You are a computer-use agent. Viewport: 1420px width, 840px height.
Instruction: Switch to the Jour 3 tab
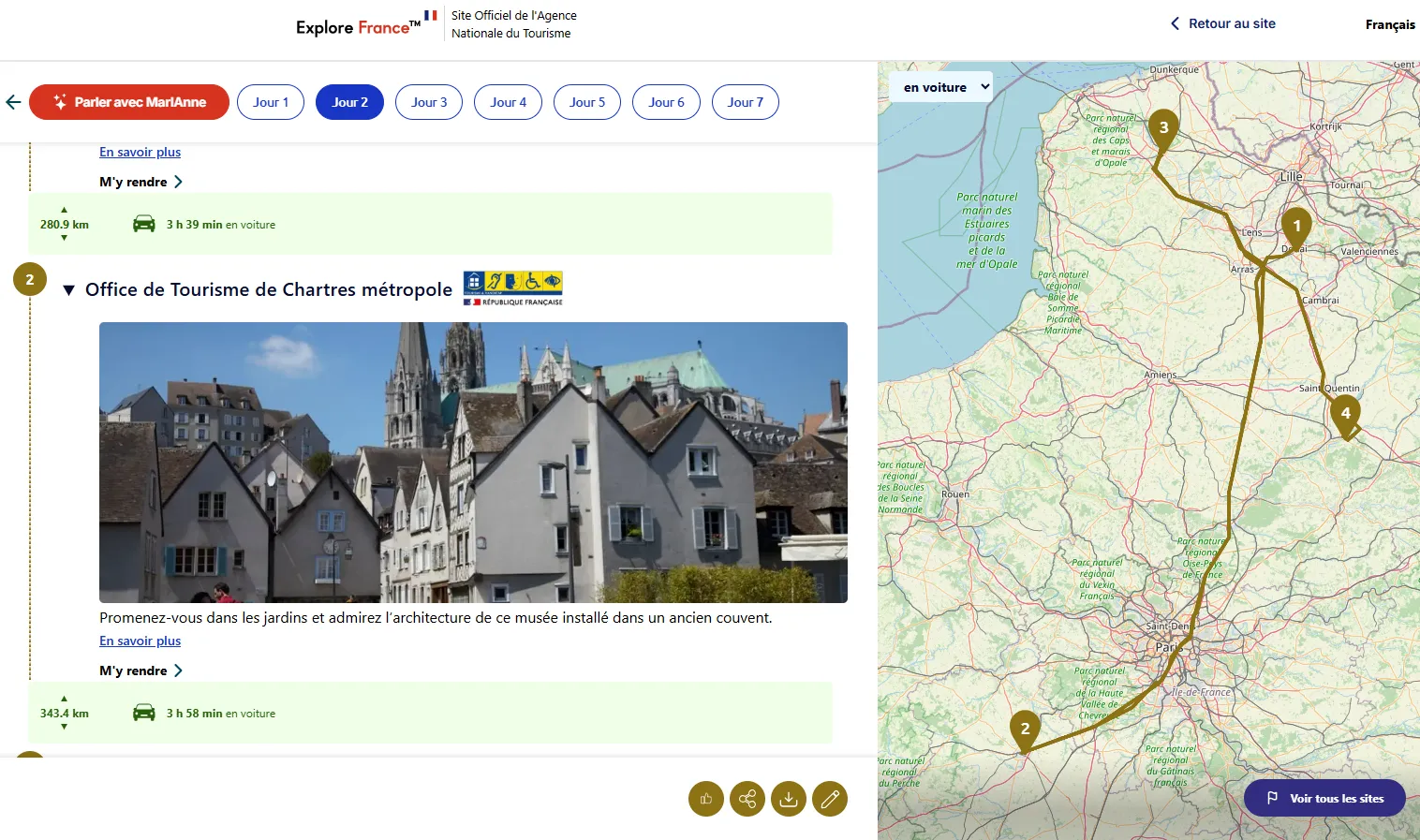click(x=429, y=102)
